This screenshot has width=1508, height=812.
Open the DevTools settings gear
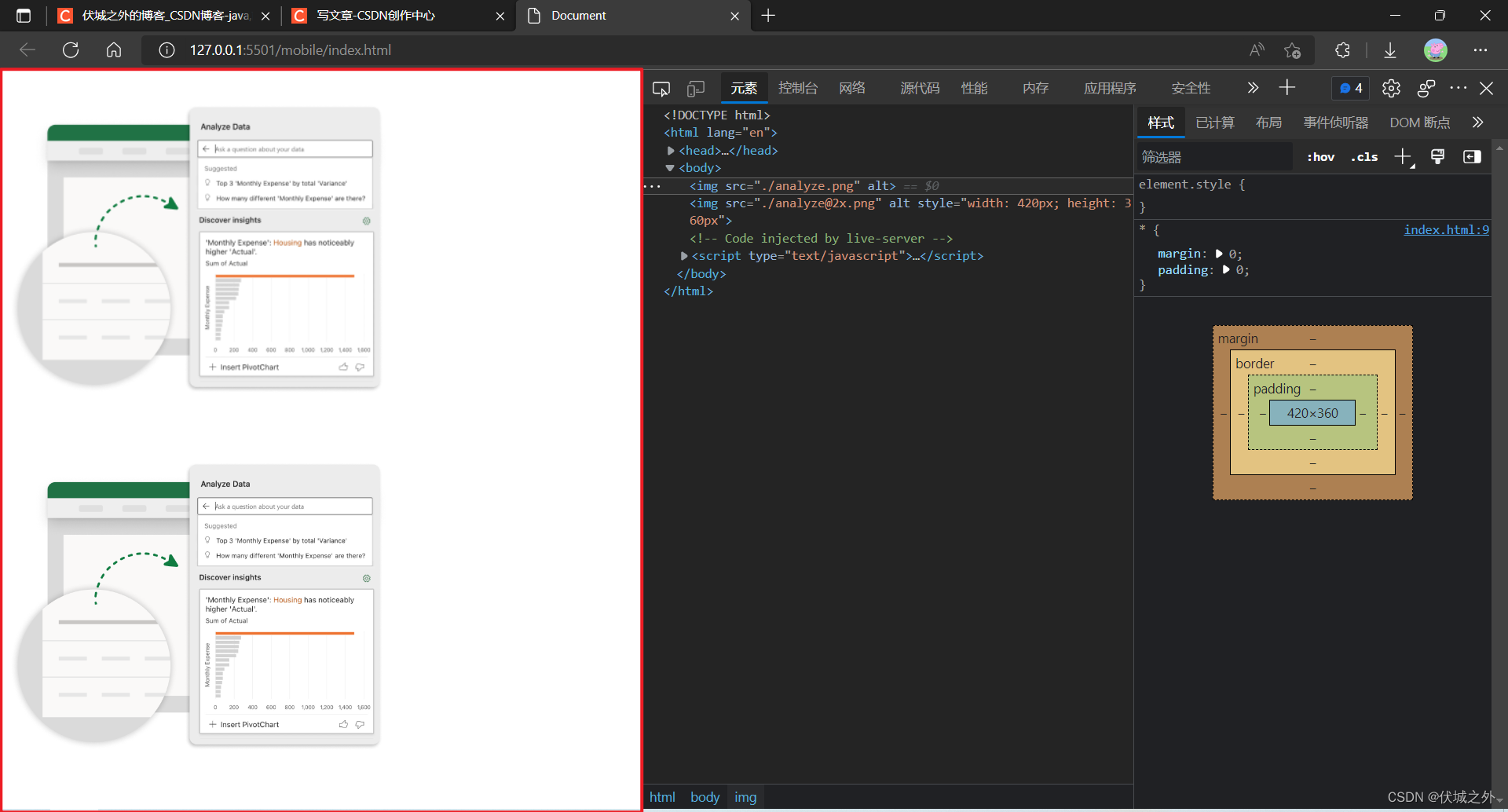[1391, 88]
